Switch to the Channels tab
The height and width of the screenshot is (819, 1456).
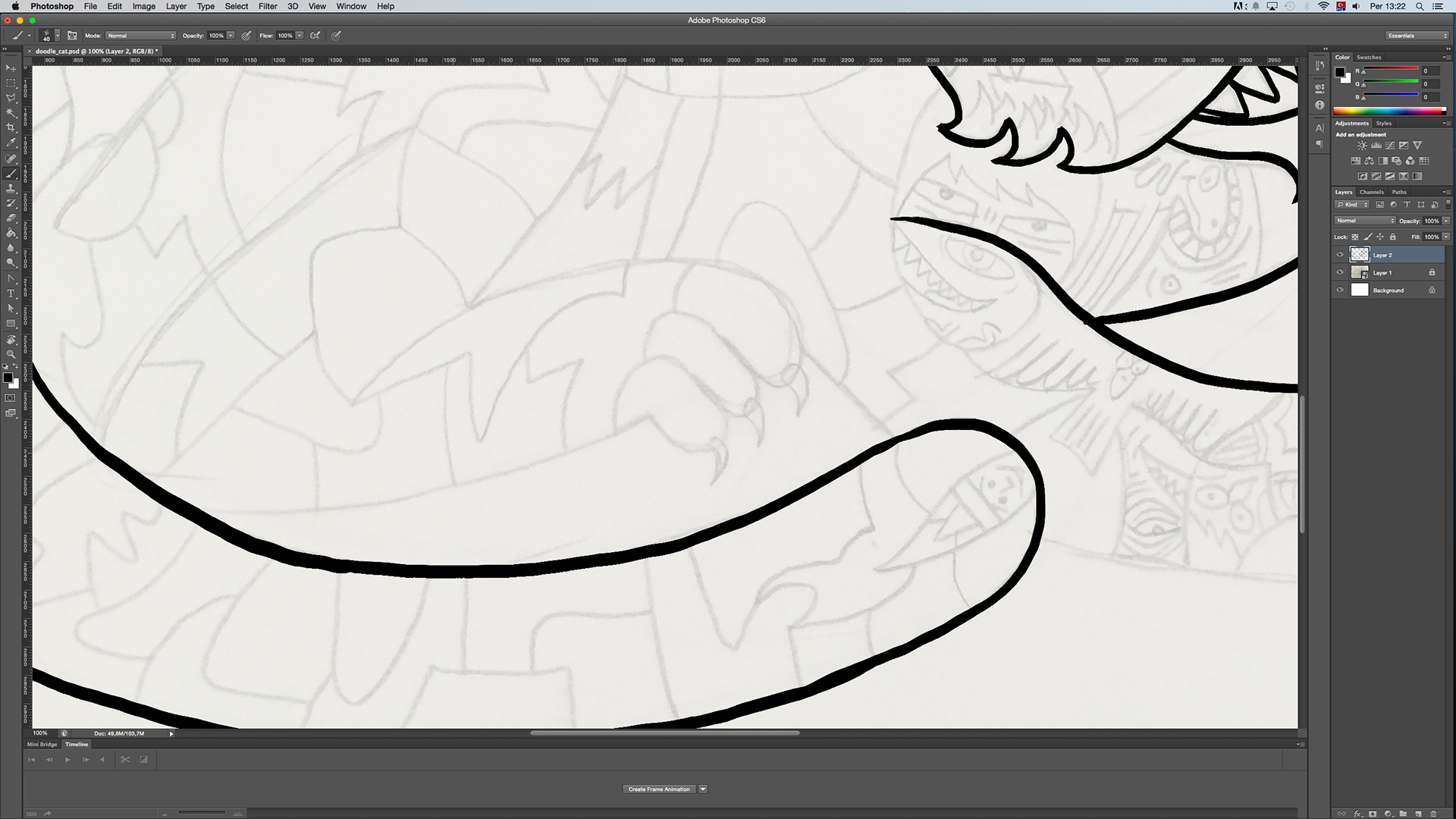click(1371, 192)
